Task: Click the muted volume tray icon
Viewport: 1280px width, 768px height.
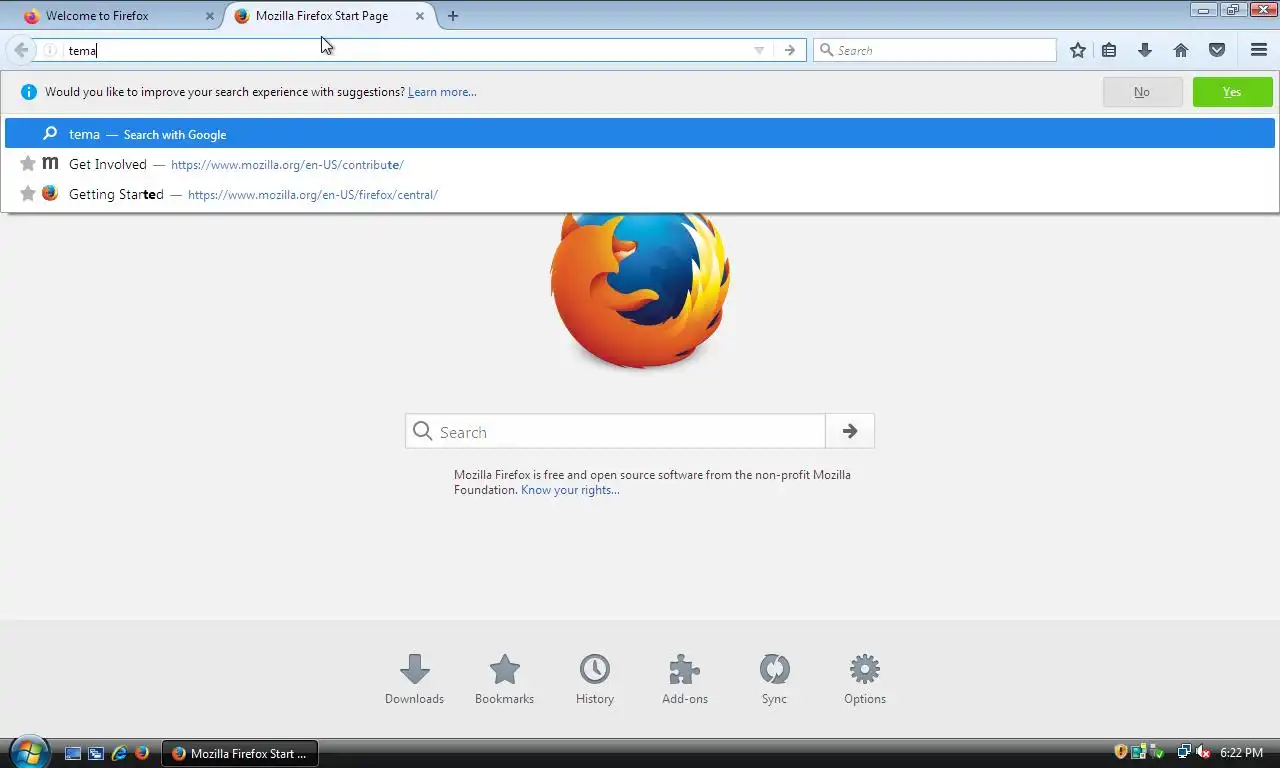Action: [x=1203, y=752]
